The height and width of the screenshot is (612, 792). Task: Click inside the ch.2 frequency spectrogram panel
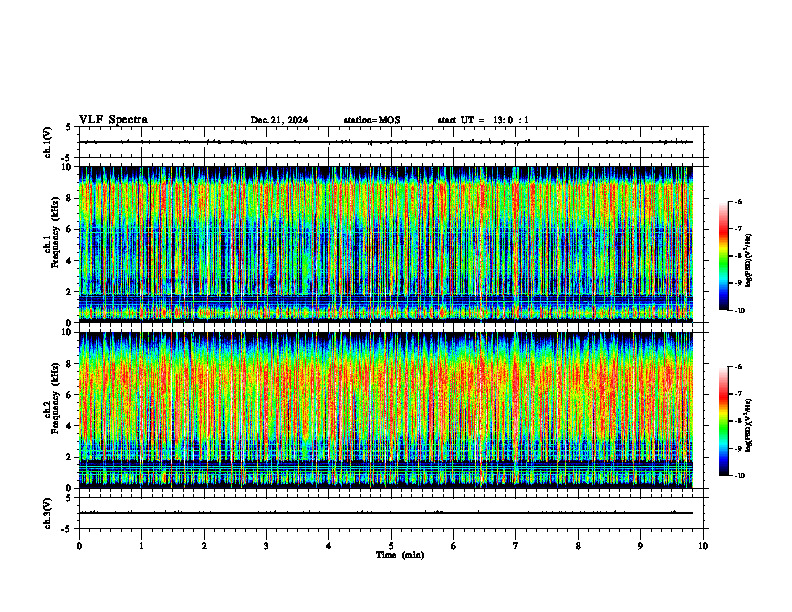click(386, 410)
